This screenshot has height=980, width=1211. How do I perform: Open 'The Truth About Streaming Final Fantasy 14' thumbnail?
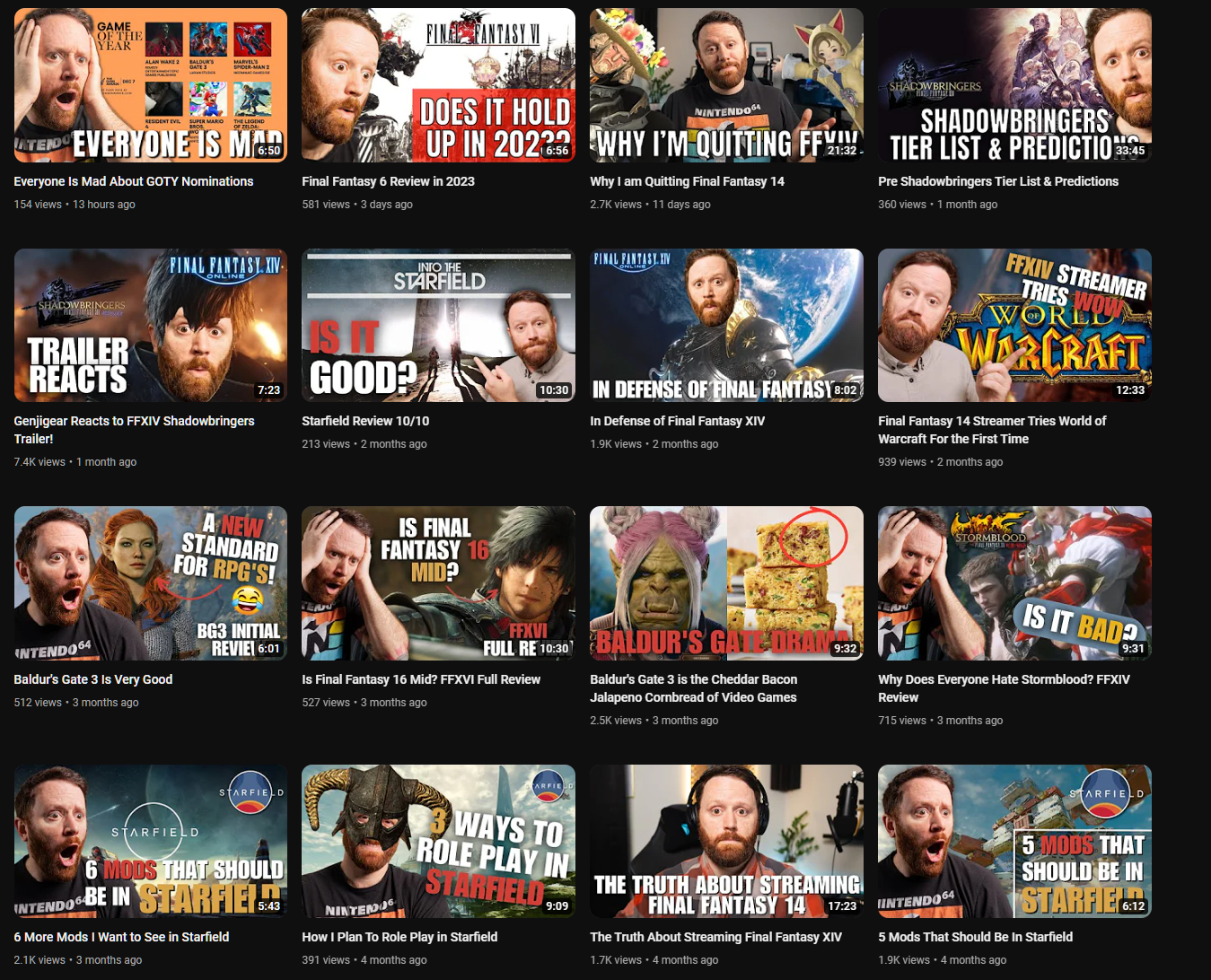726,841
